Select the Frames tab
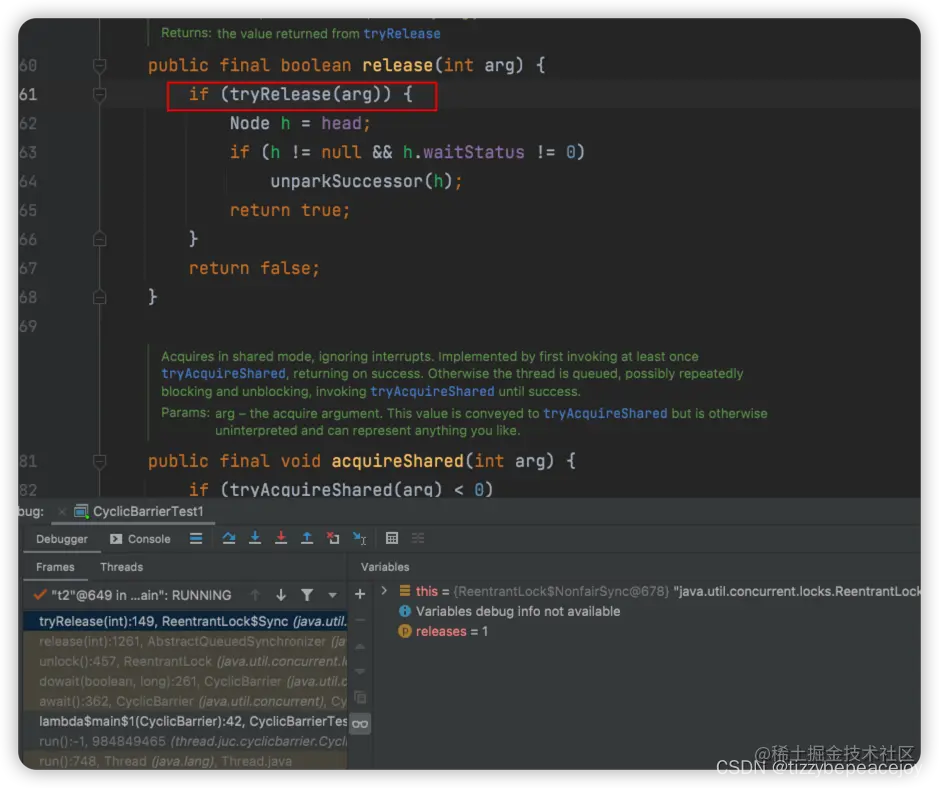This screenshot has height=788, width=939. pos(55,567)
